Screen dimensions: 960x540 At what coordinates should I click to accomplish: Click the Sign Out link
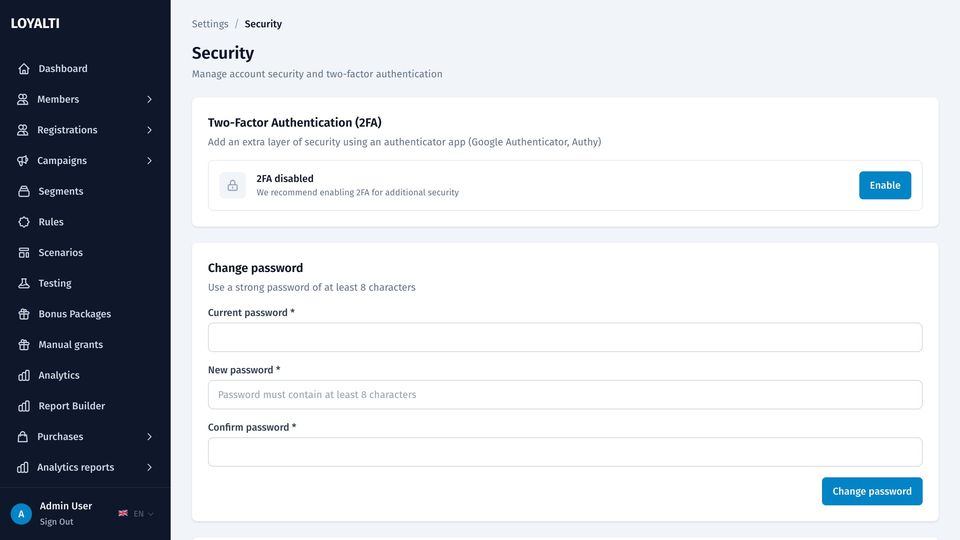56,522
